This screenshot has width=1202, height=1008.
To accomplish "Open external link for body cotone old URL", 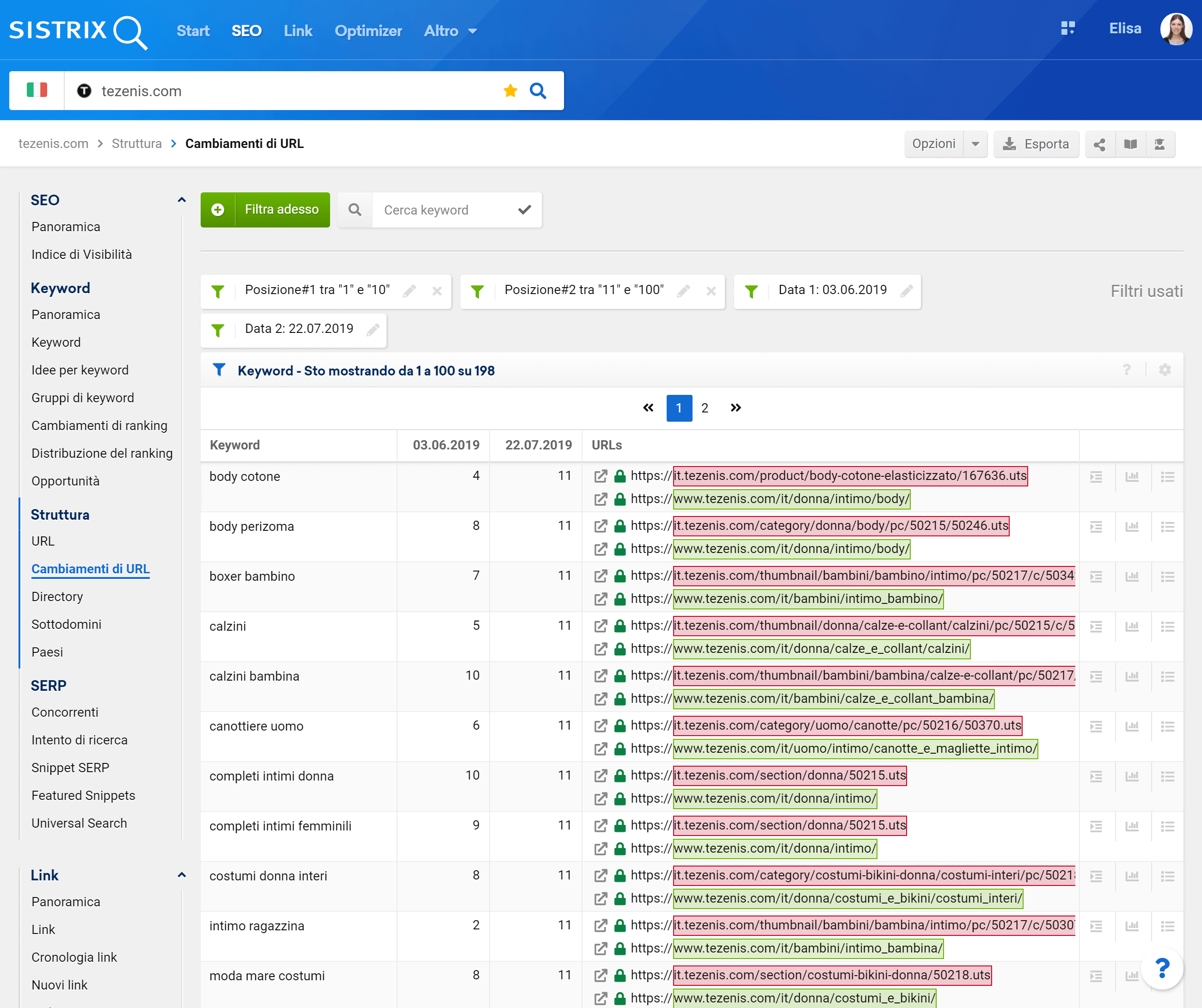I will (601, 476).
